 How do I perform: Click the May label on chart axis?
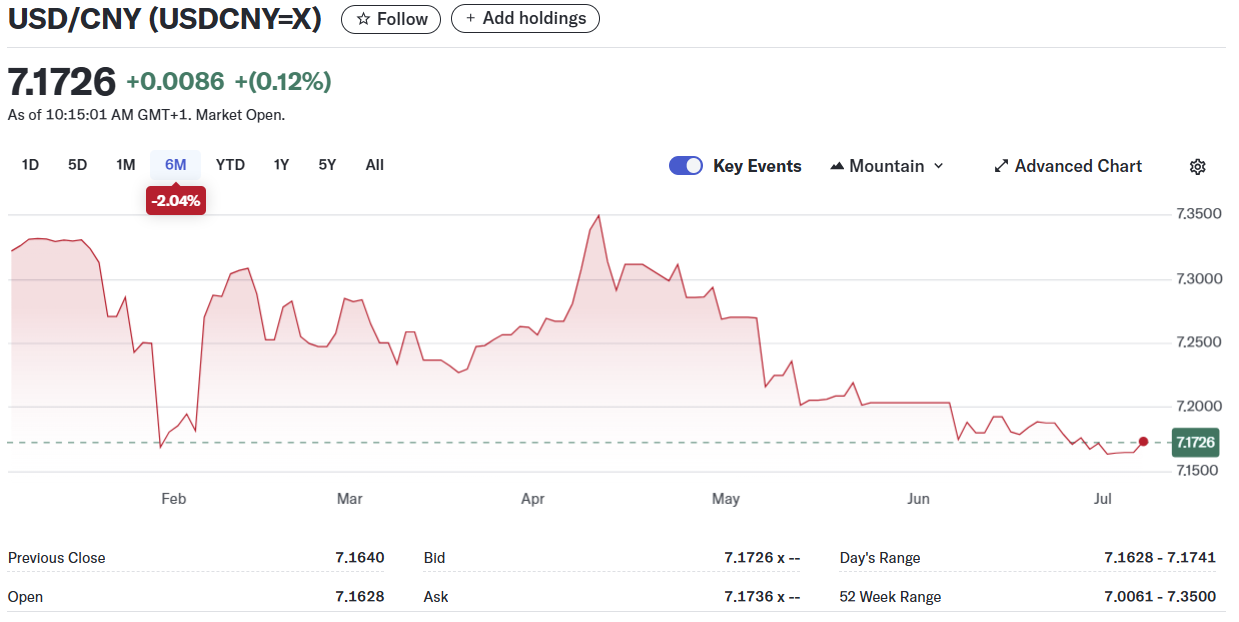[x=725, y=499]
